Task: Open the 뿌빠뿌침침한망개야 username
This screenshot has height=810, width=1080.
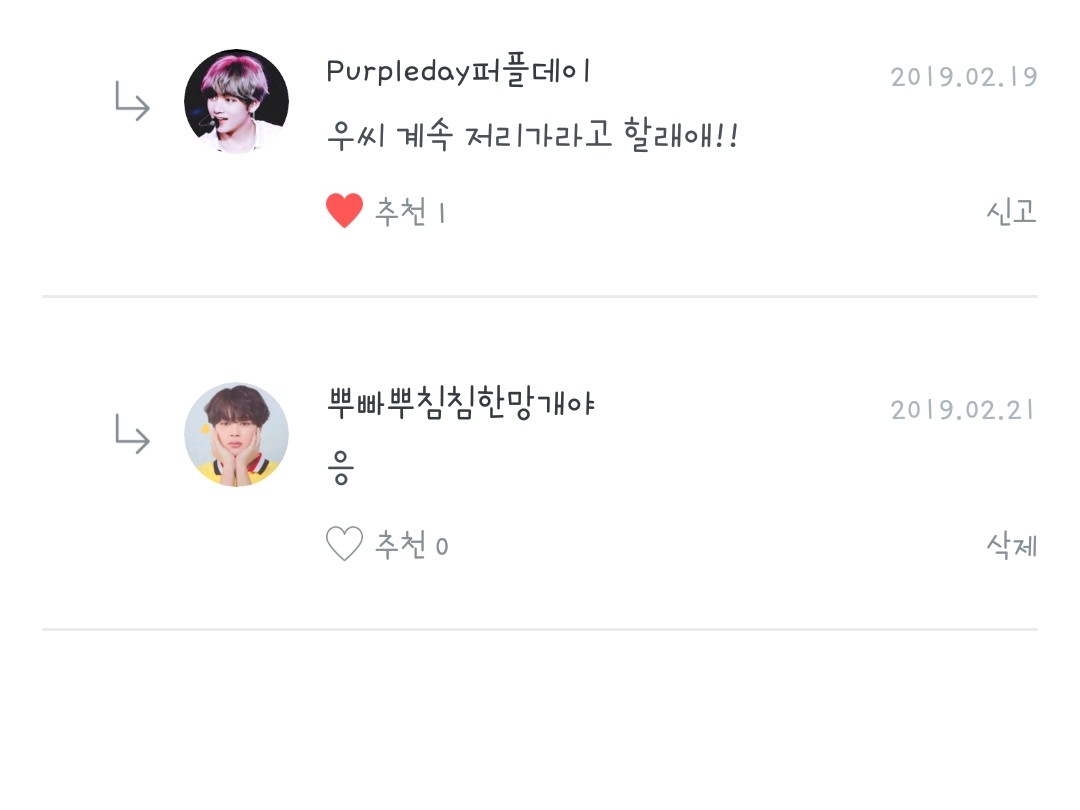Action: tap(460, 404)
